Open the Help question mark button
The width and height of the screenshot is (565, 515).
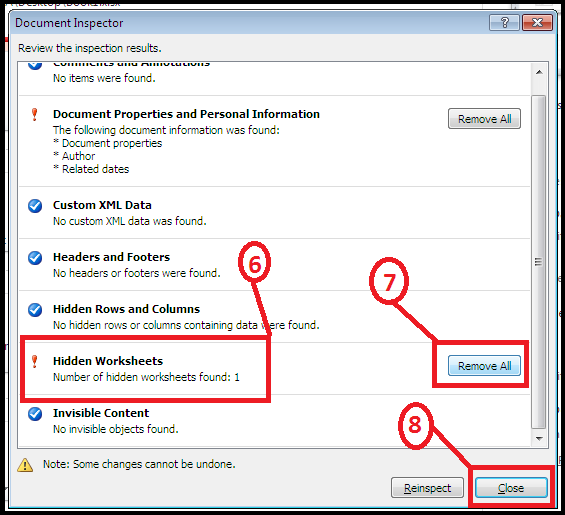point(504,23)
